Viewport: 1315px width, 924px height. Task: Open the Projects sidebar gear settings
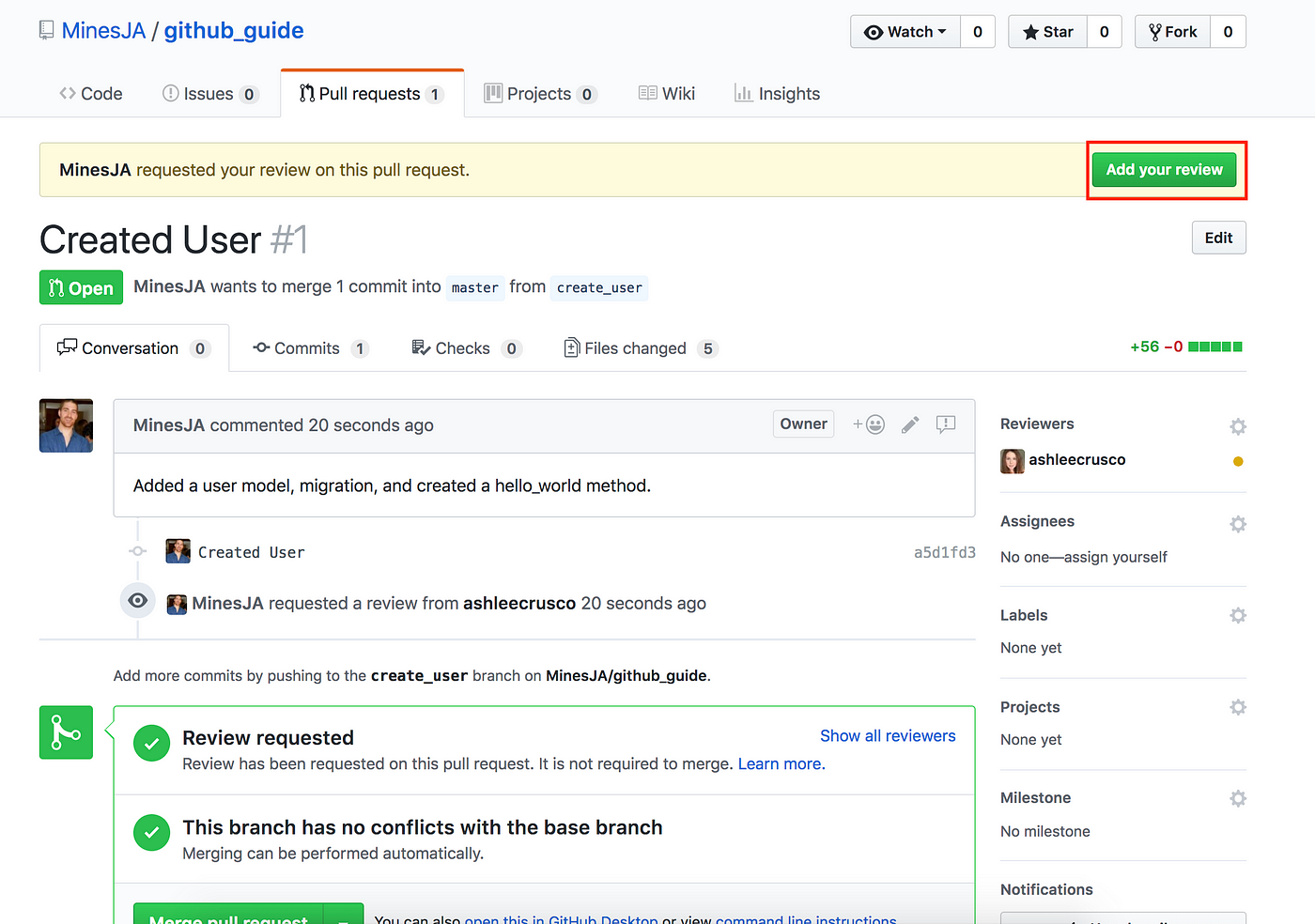pyautogui.click(x=1238, y=707)
